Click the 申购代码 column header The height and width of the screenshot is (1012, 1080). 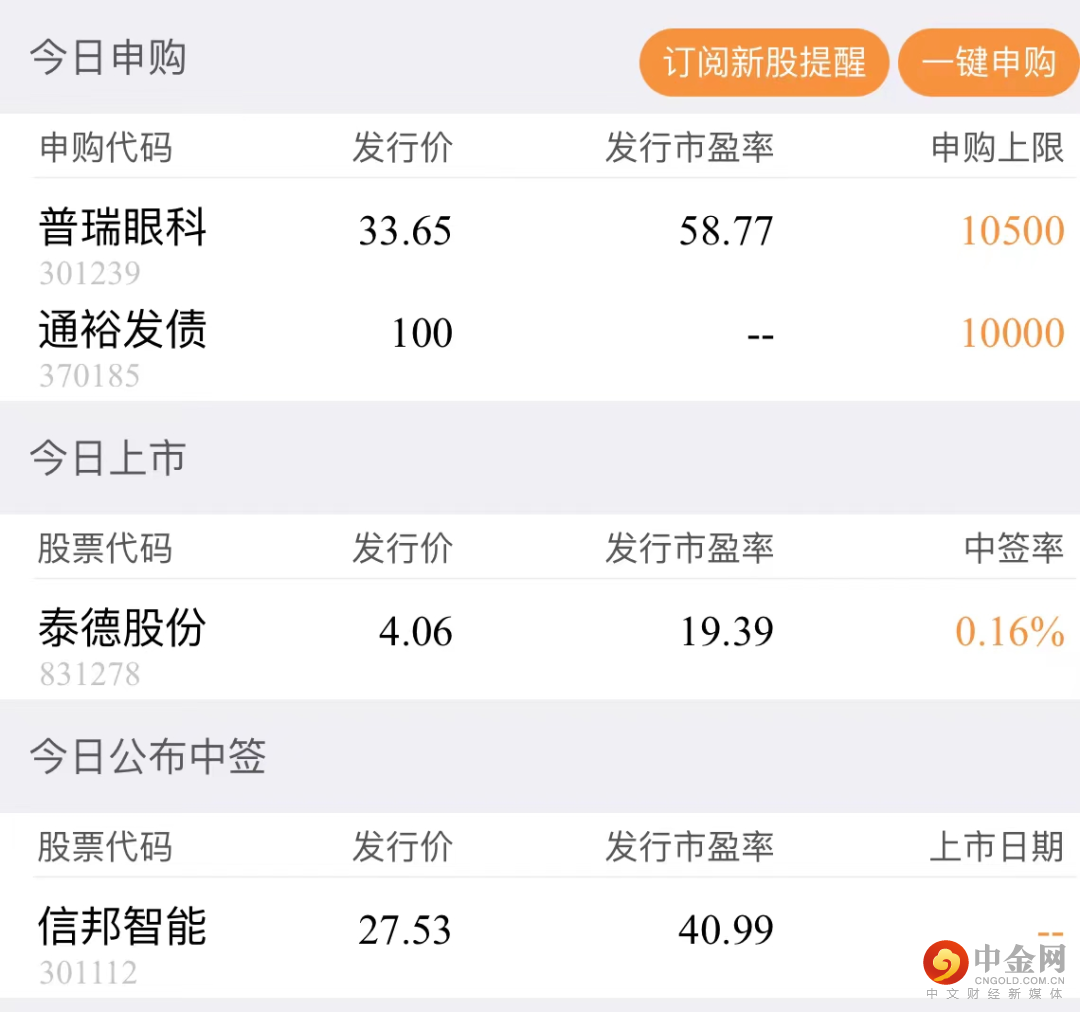click(105, 149)
